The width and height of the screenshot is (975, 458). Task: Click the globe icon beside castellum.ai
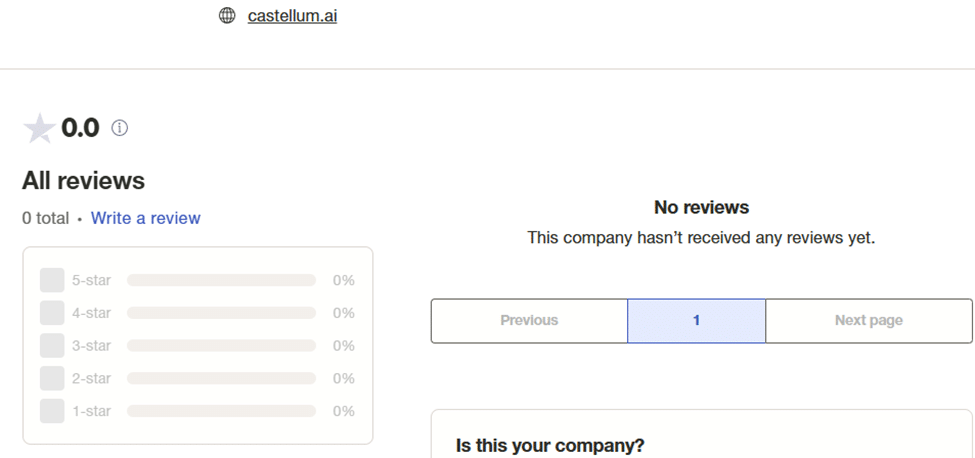tap(227, 16)
